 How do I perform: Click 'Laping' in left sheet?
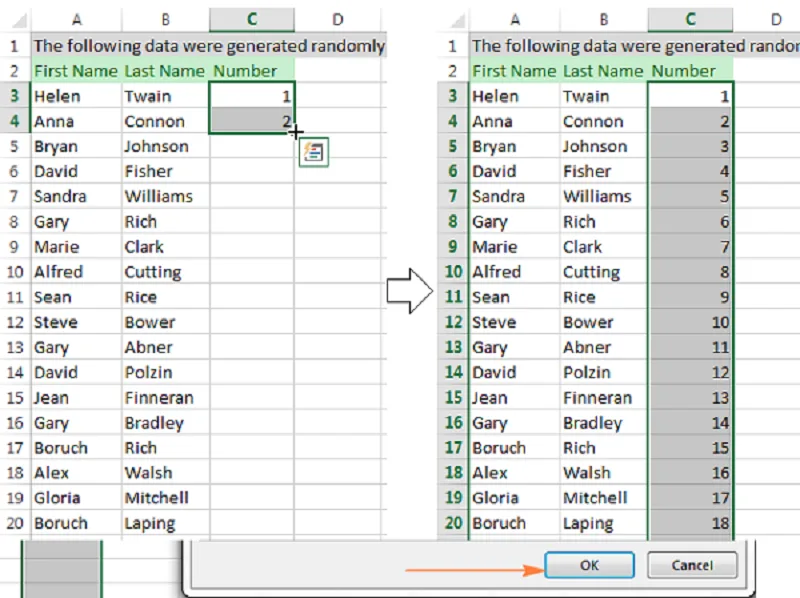point(149,523)
